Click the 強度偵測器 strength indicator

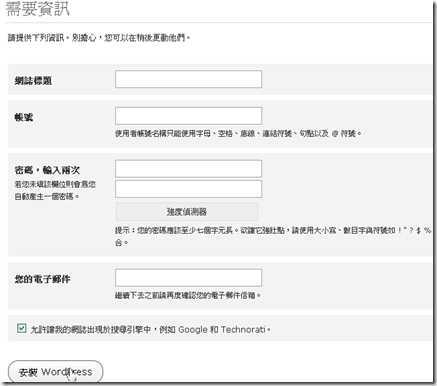point(187,211)
